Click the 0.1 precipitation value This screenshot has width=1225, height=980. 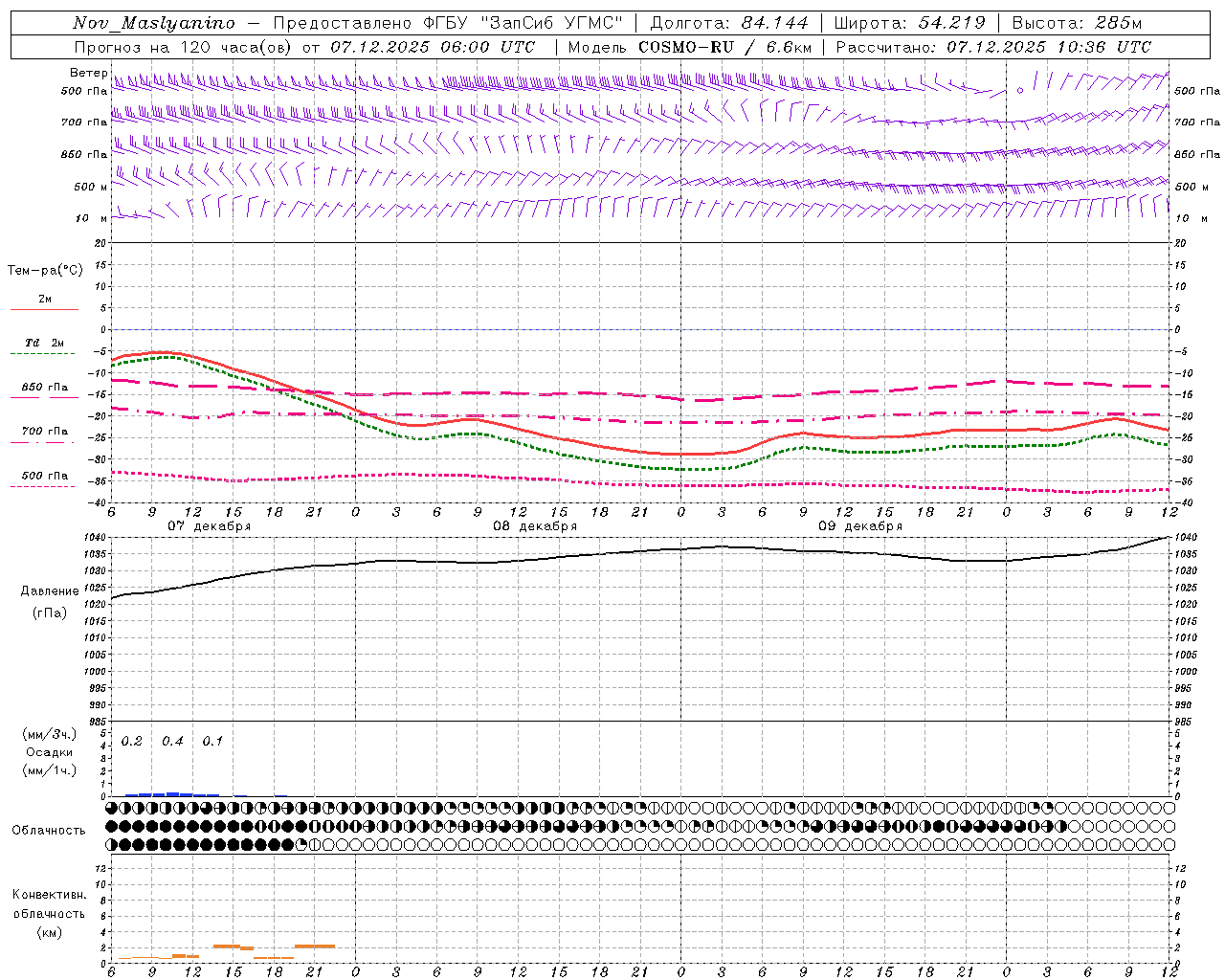(x=212, y=742)
